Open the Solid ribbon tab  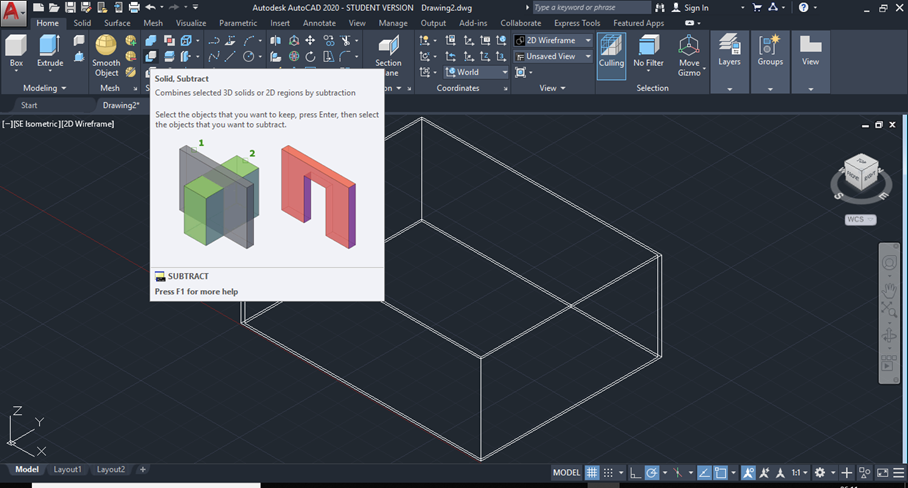coord(82,23)
